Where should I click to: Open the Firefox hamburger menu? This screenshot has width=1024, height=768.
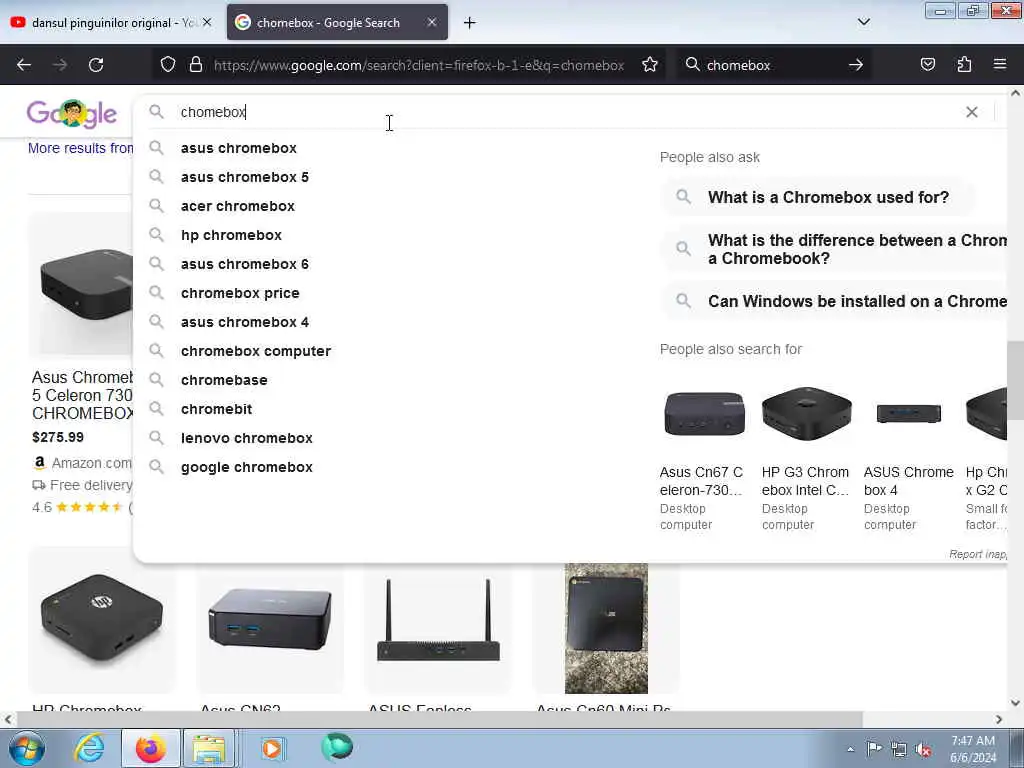coord(1000,65)
